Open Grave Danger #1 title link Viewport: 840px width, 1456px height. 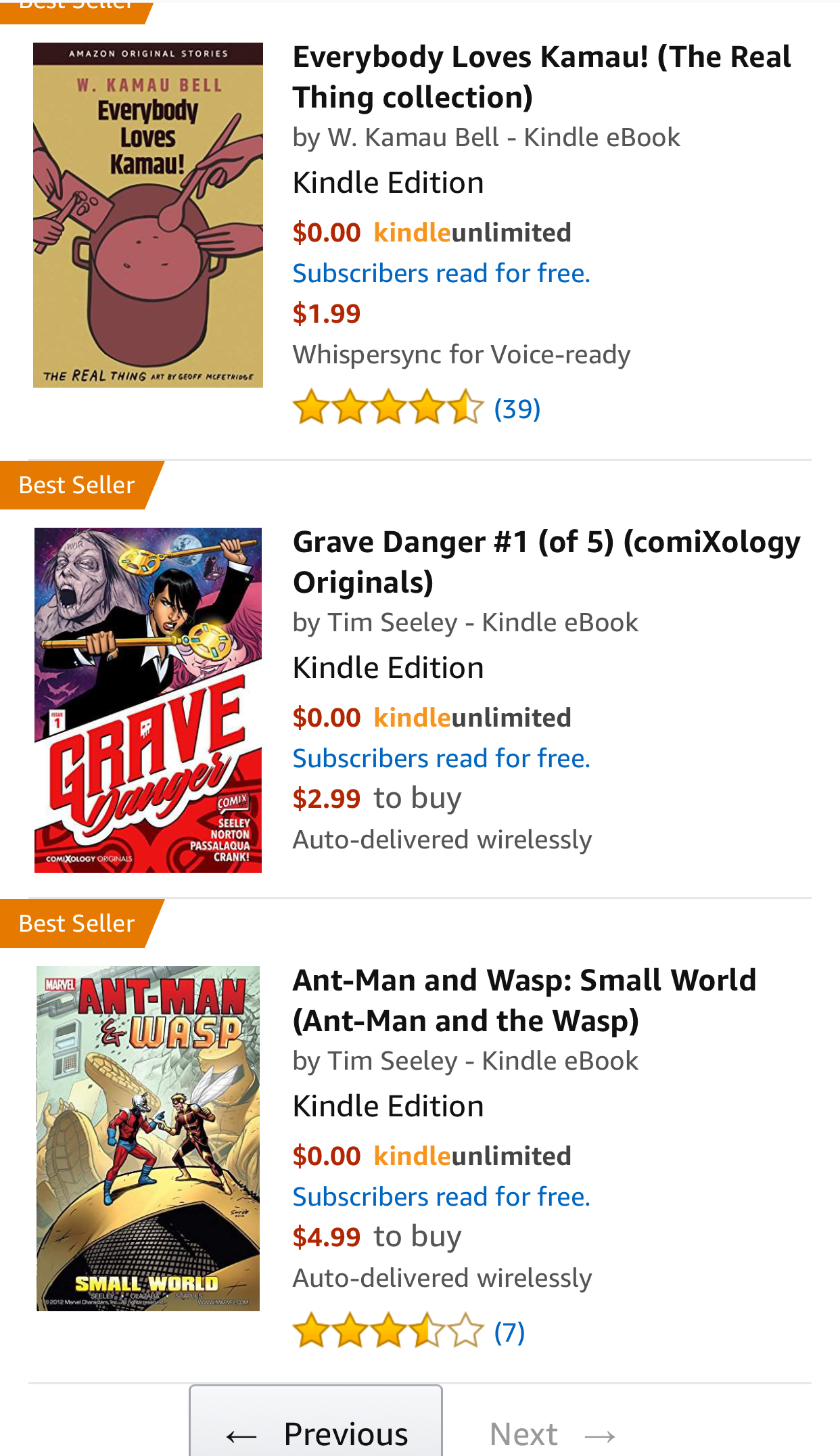pos(546,562)
